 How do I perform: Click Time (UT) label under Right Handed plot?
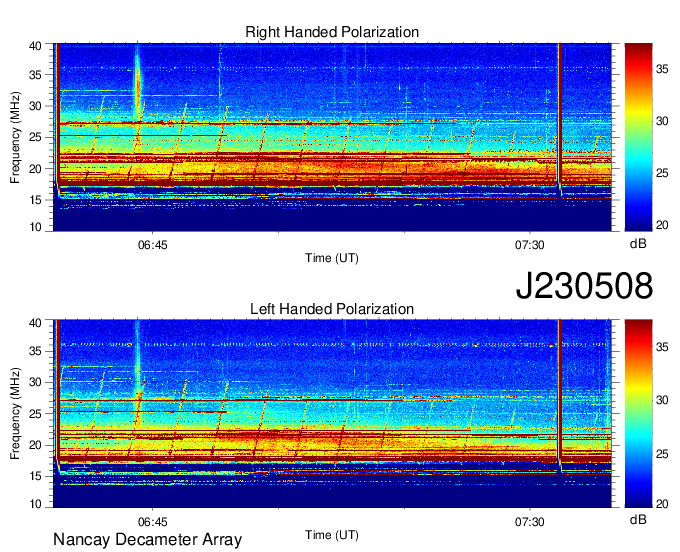click(332, 258)
